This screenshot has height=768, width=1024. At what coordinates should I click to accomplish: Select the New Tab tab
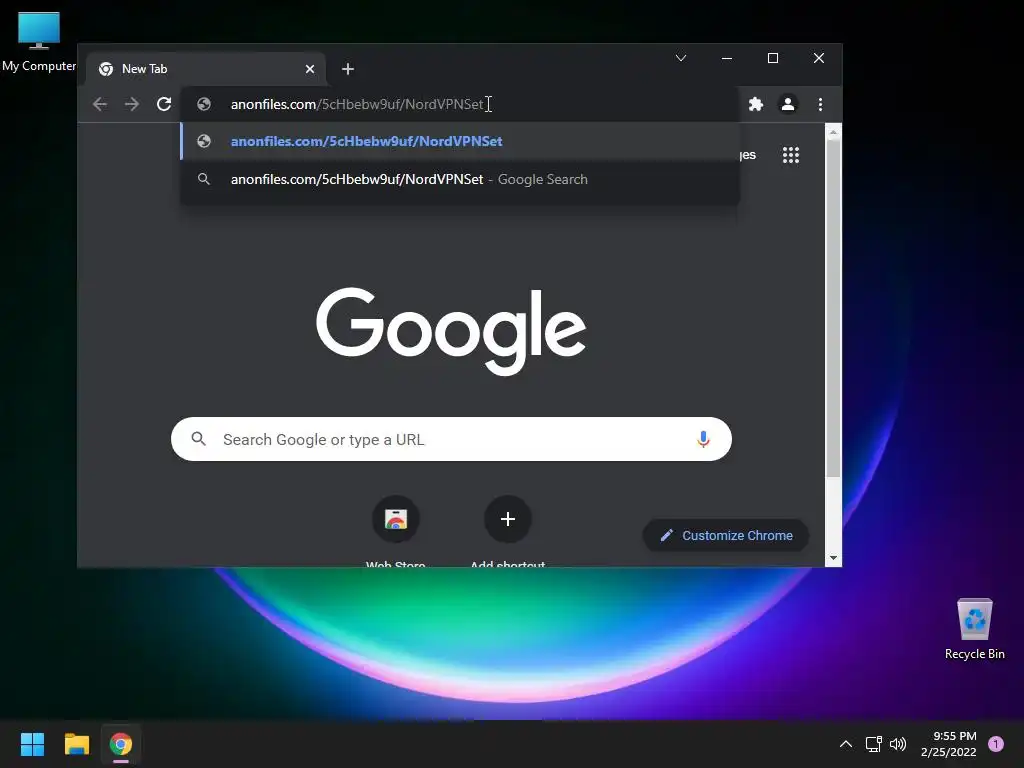(205, 69)
